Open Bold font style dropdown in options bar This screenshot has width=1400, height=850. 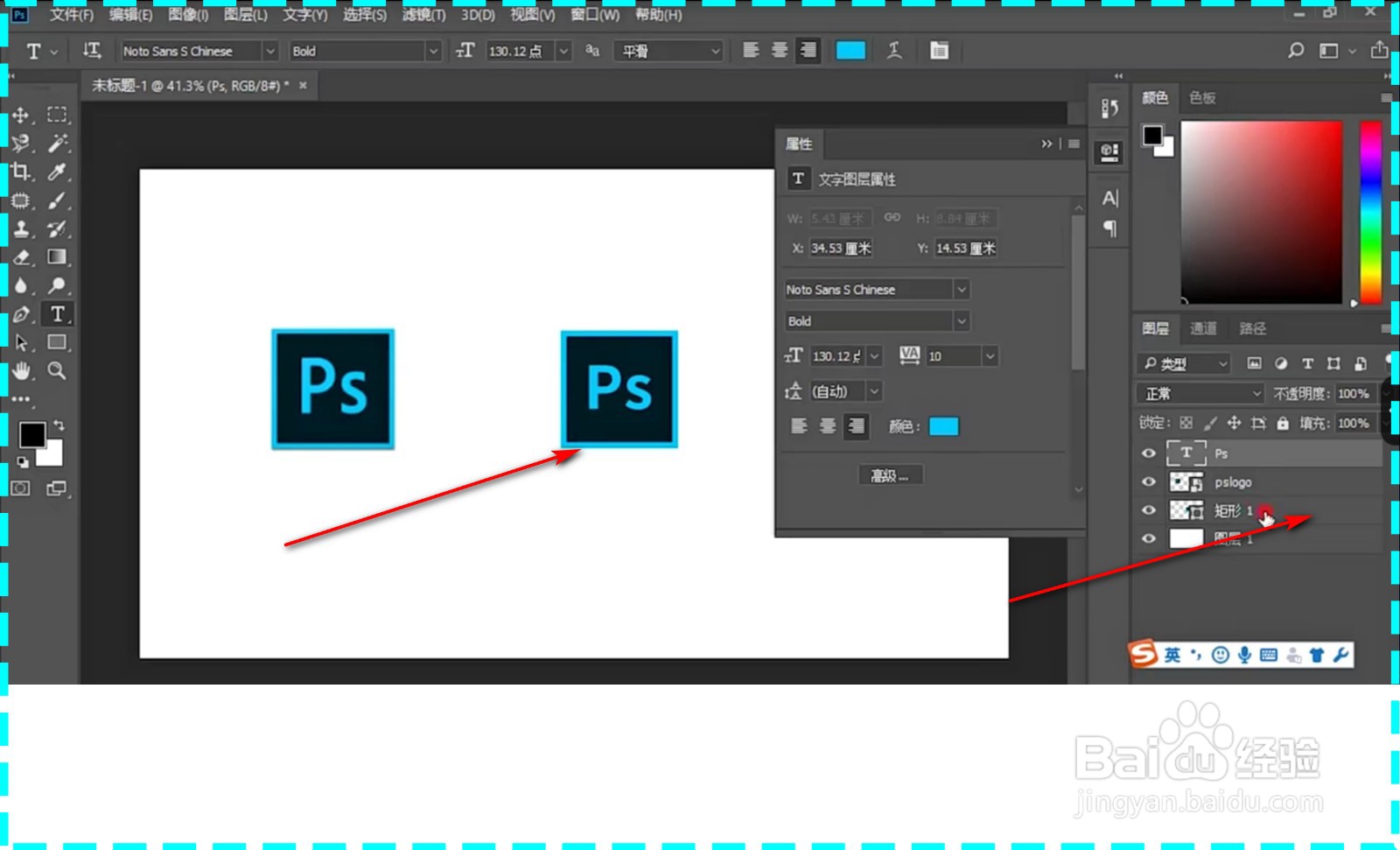tap(432, 52)
